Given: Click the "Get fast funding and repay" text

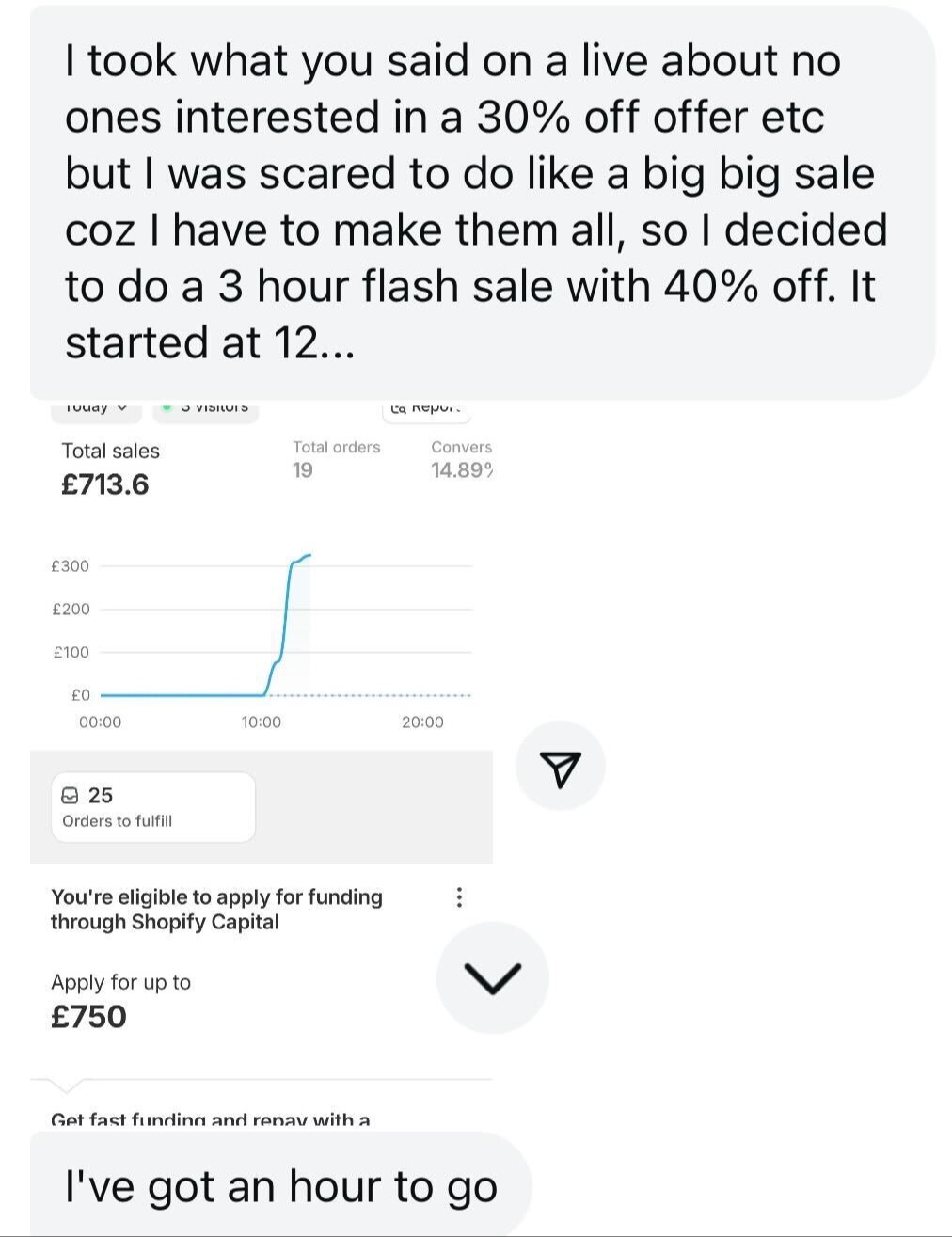Looking at the screenshot, I should pyautogui.click(x=211, y=1119).
